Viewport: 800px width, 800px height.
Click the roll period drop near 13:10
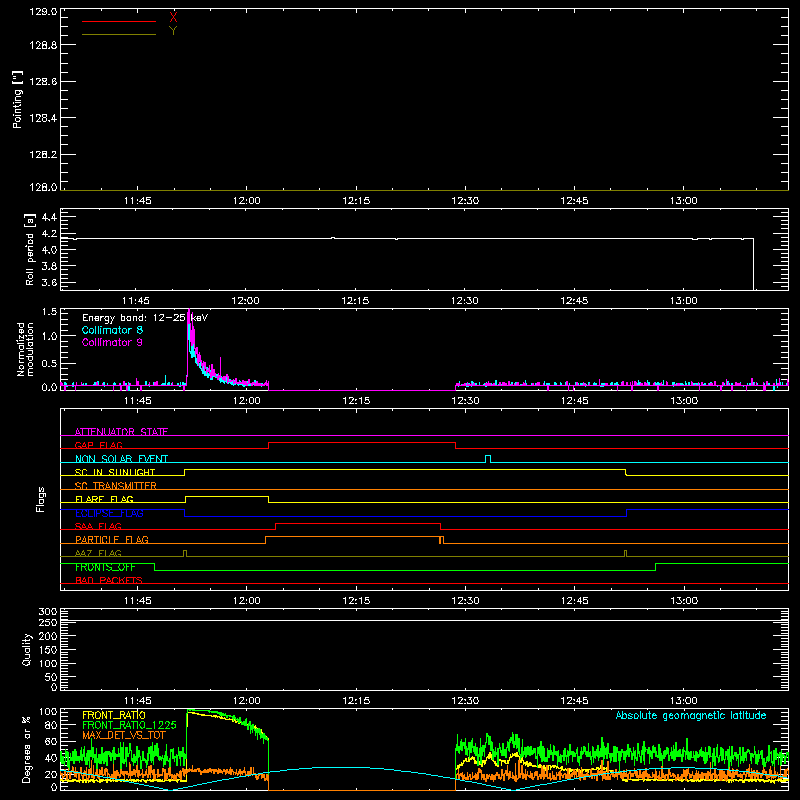point(753,264)
